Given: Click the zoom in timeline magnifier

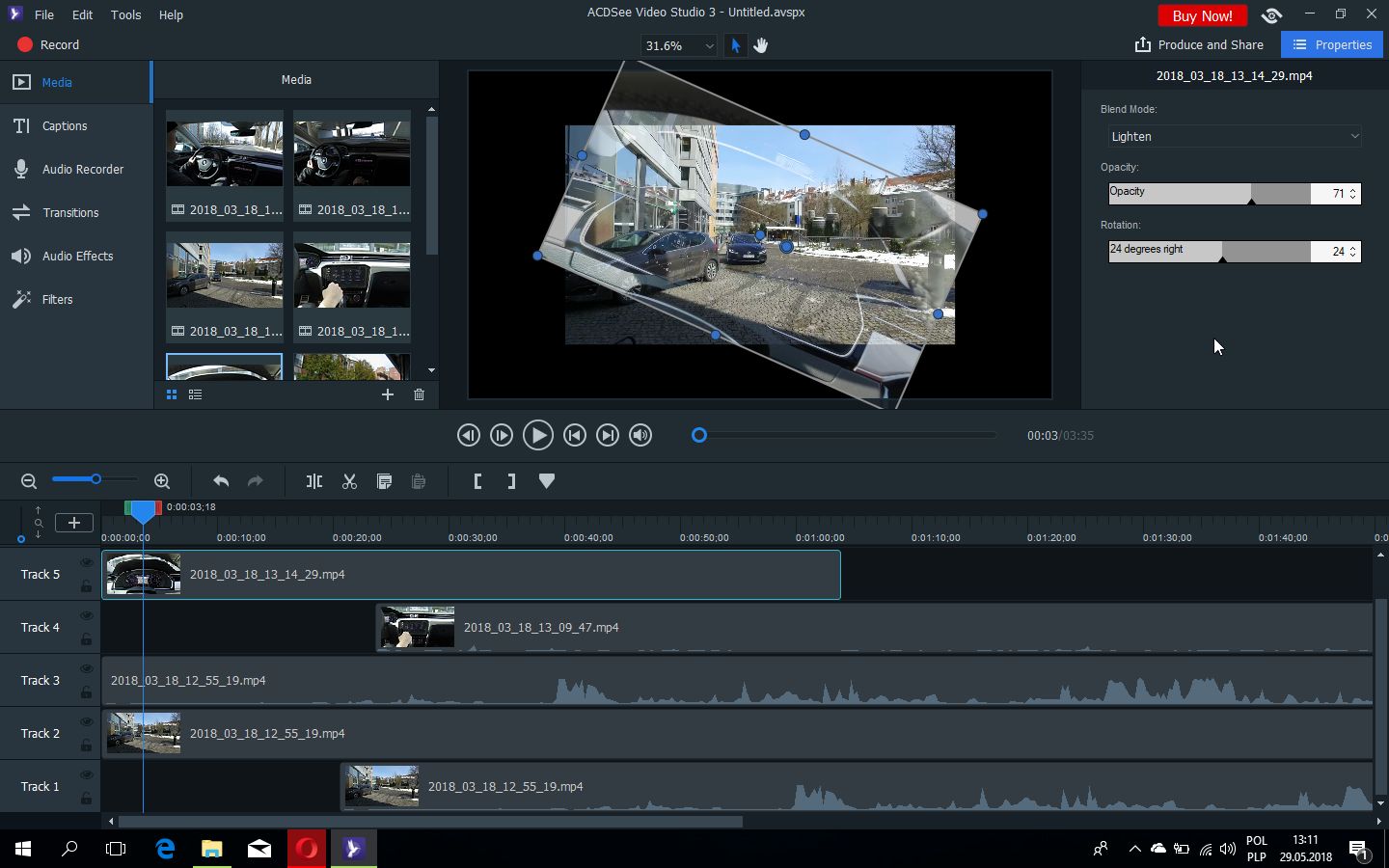Looking at the screenshot, I should [162, 481].
